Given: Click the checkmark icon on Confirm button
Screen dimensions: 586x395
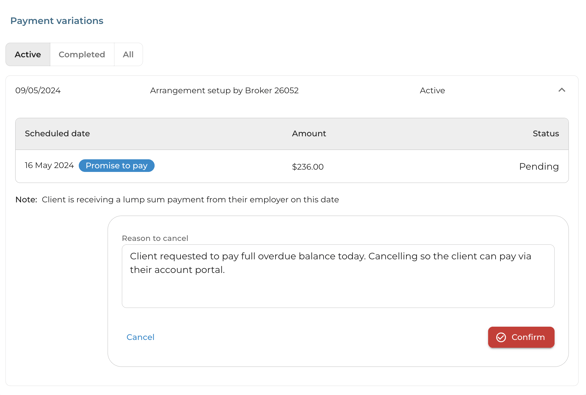Looking at the screenshot, I should (501, 337).
